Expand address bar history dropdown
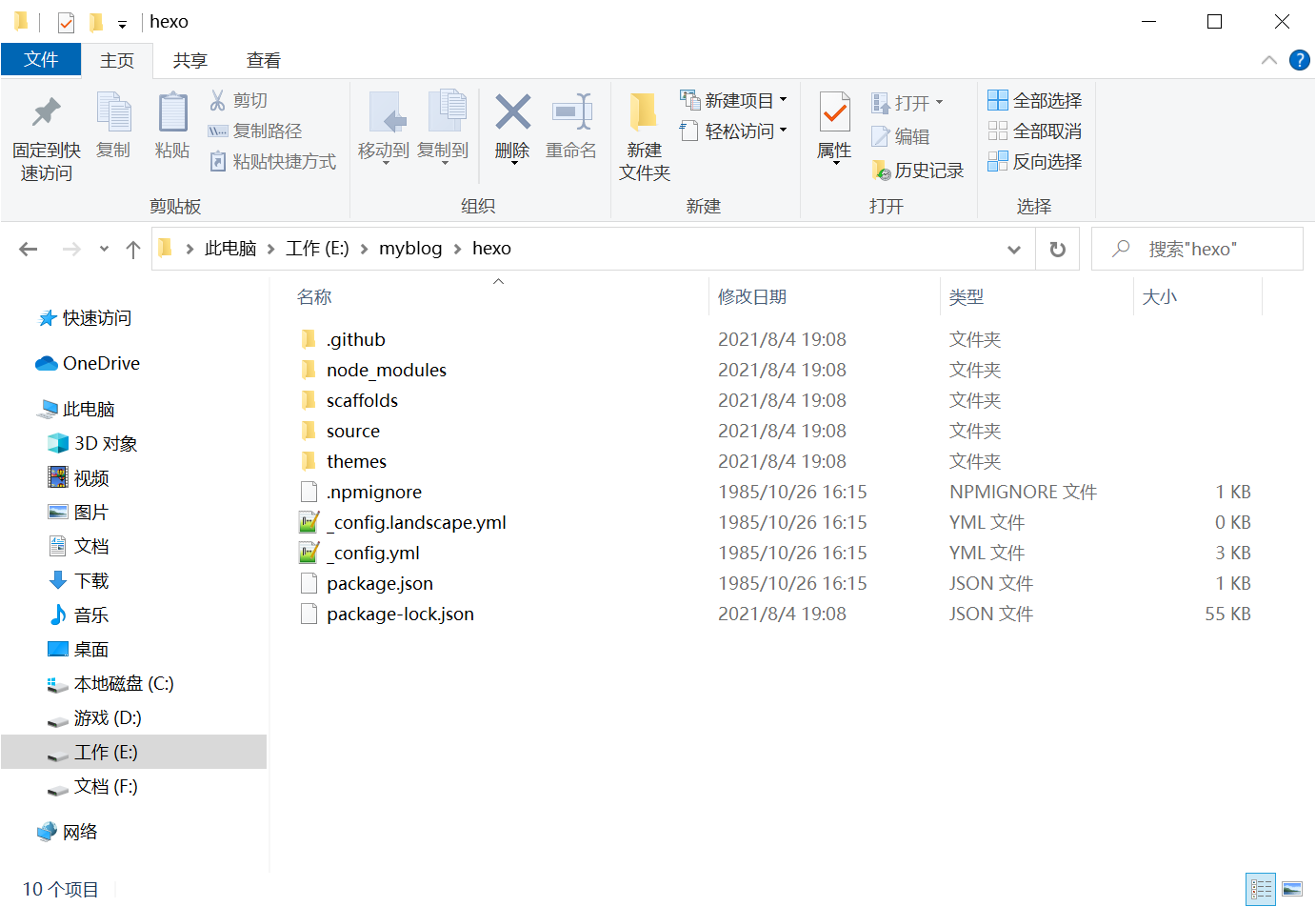1316x907 pixels. [x=1014, y=249]
